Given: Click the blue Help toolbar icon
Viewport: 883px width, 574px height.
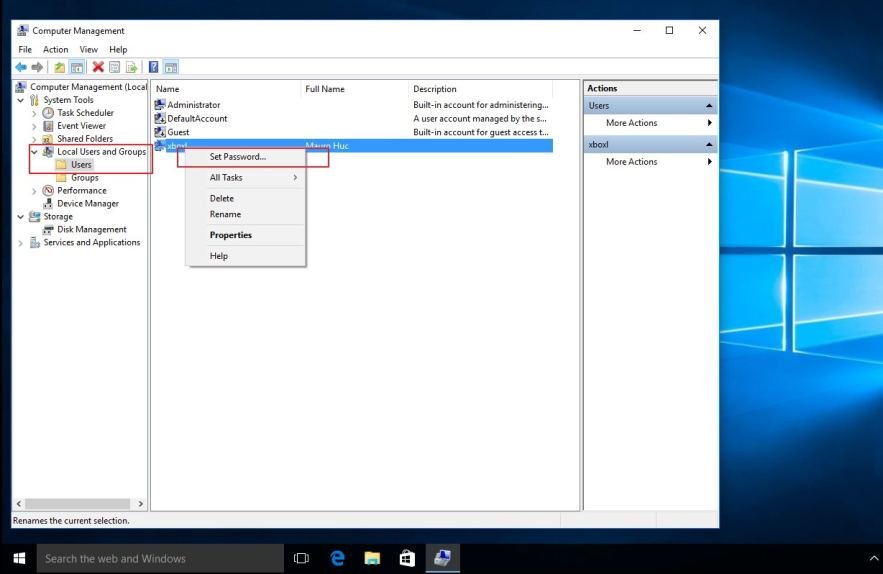Looking at the screenshot, I should click(x=154, y=67).
